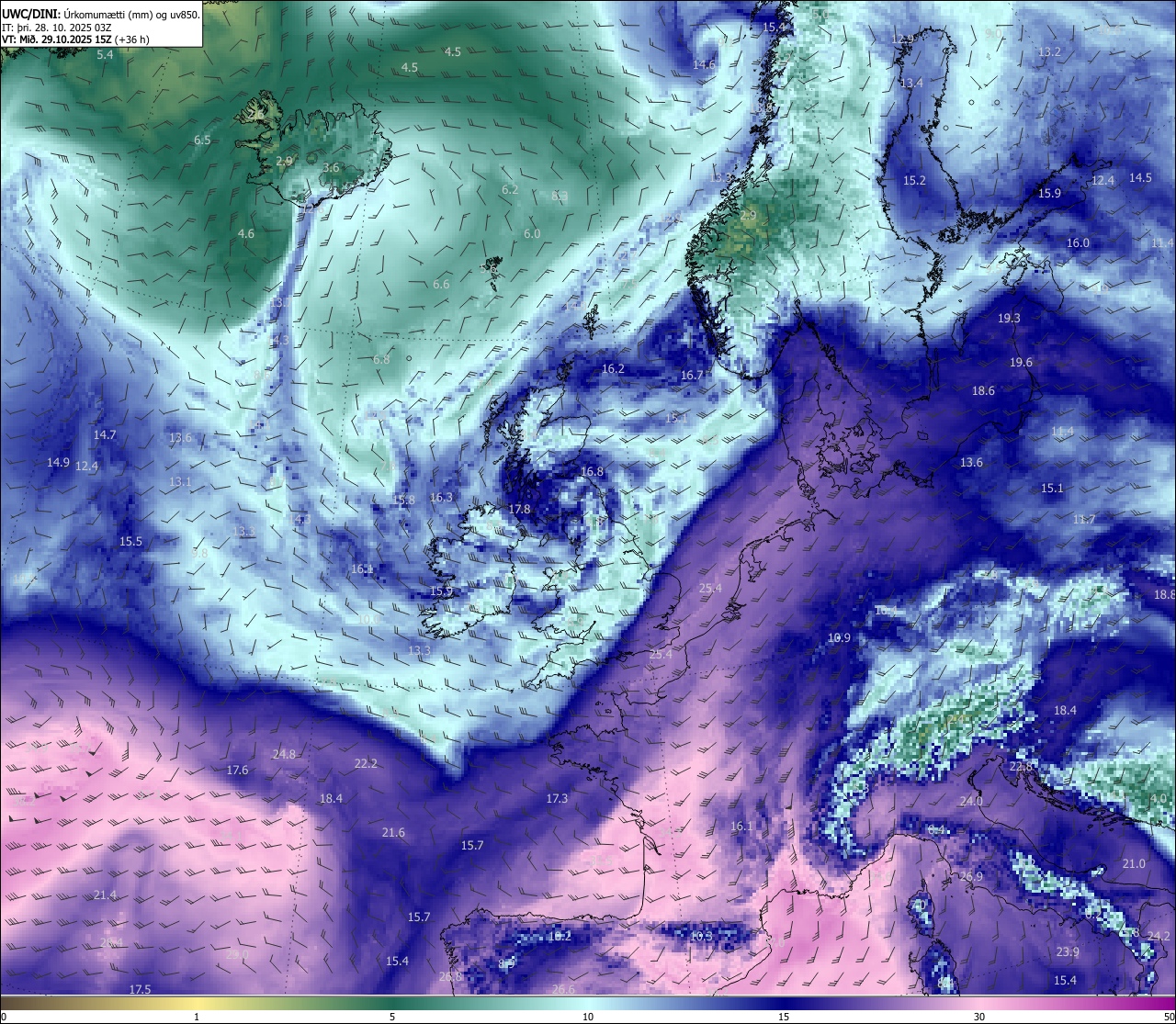Click the 17.6 value label
Screen dimensions: 1176x1024
pyautogui.click(x=237, y=770)
